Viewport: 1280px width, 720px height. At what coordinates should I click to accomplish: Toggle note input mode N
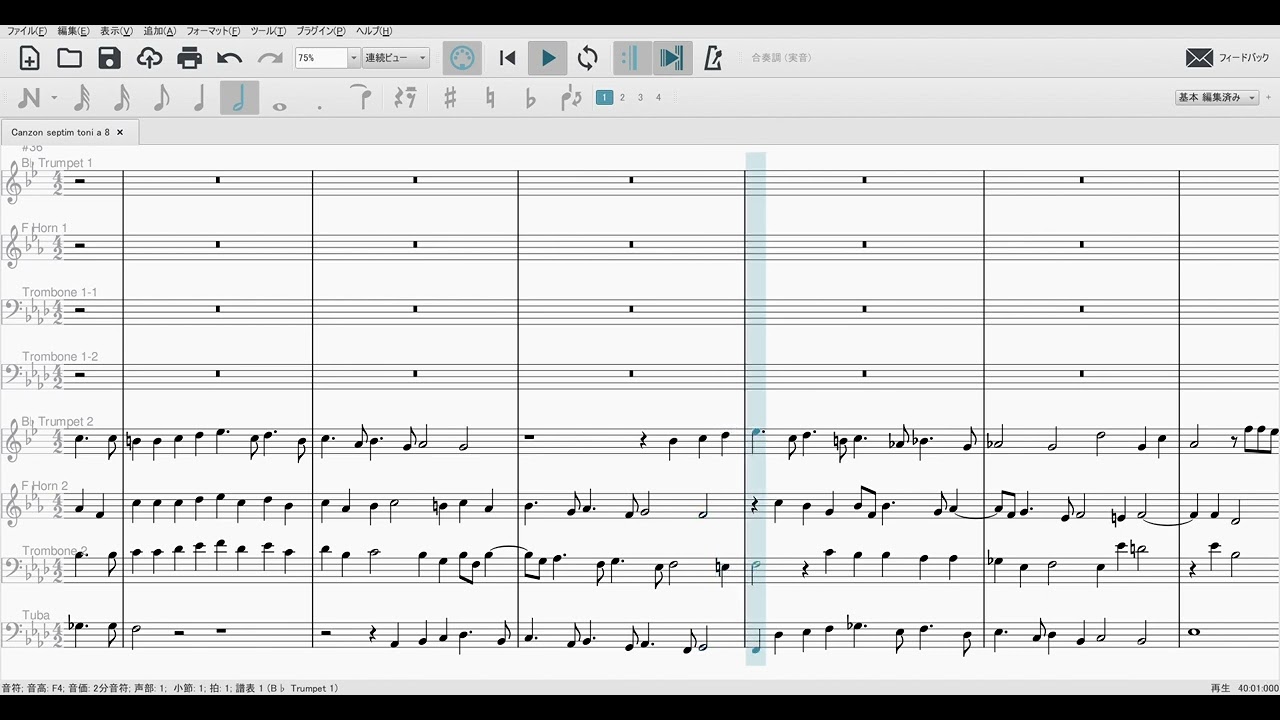point(29,98)
